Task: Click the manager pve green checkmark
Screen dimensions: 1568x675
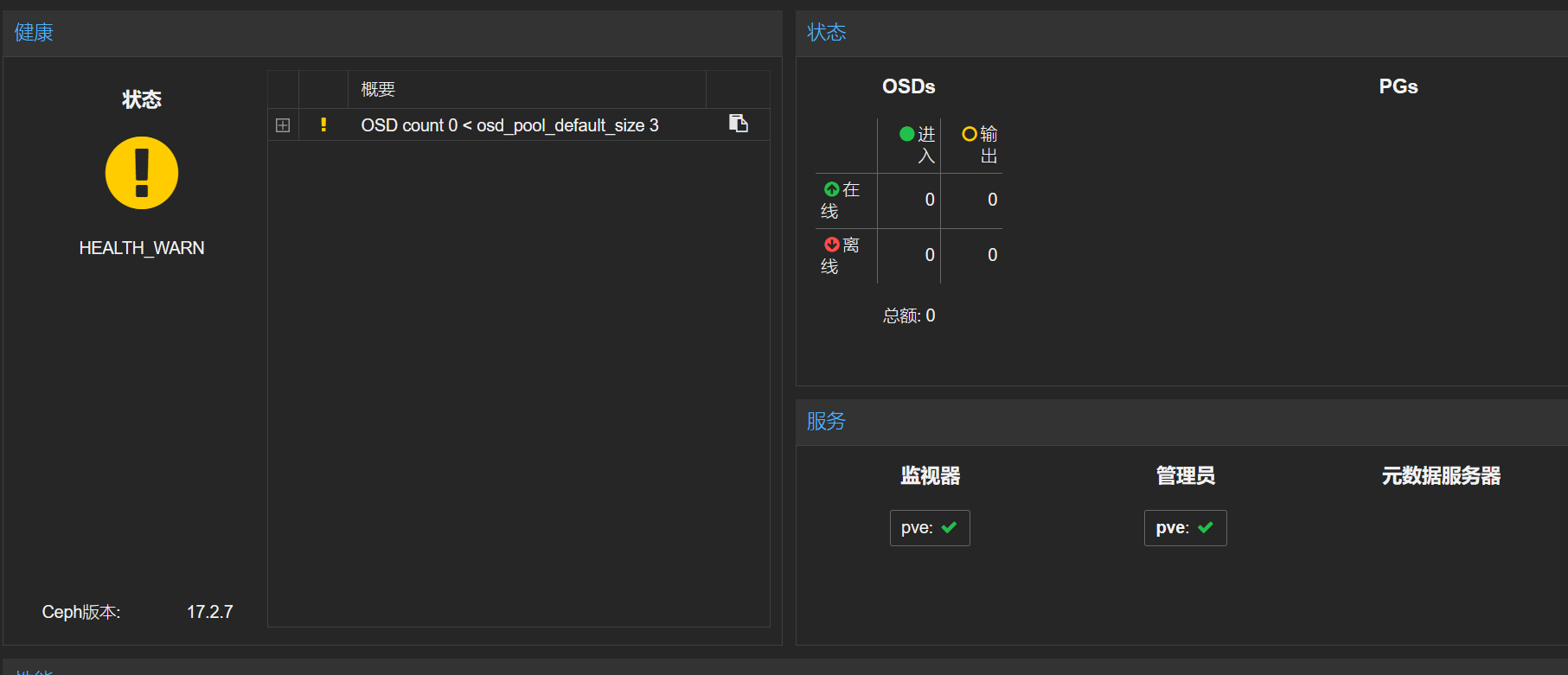Action: click(x=1206, y=527)
